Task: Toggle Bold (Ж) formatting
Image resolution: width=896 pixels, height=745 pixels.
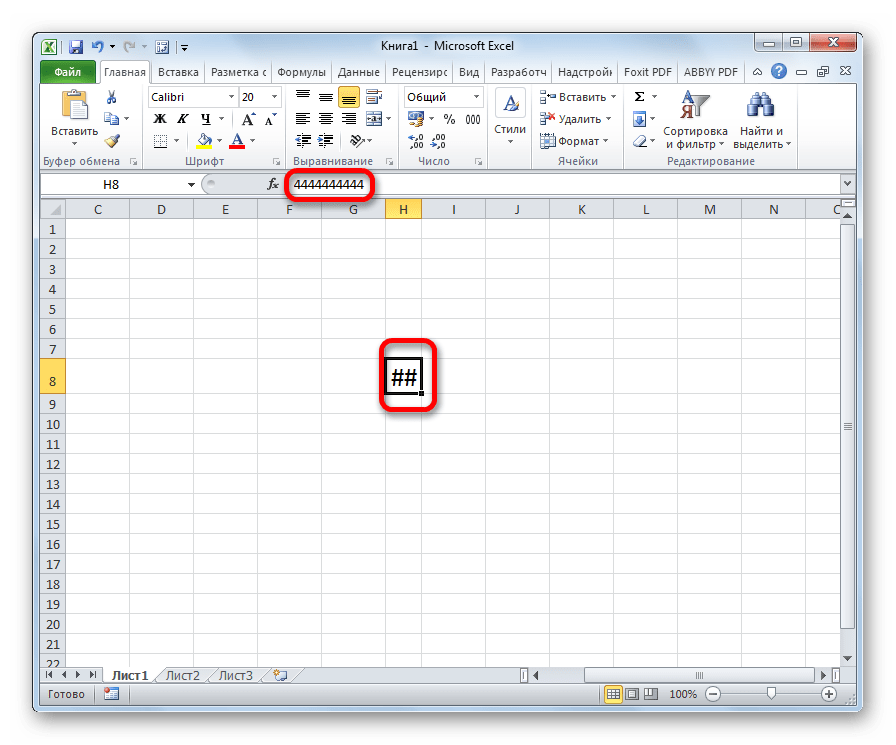Action: 160,119
